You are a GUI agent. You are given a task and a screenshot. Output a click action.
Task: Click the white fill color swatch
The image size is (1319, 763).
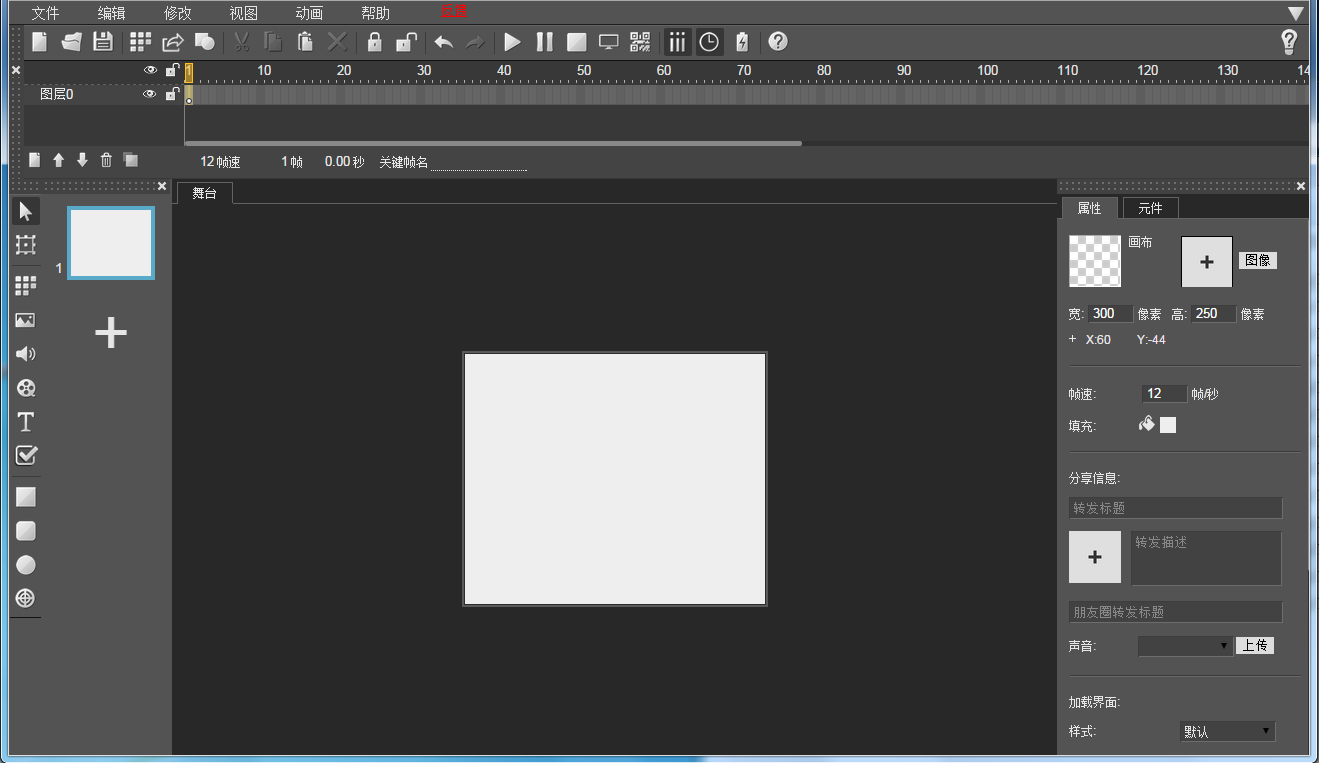pyautogui.click(x=1168, y=425)
